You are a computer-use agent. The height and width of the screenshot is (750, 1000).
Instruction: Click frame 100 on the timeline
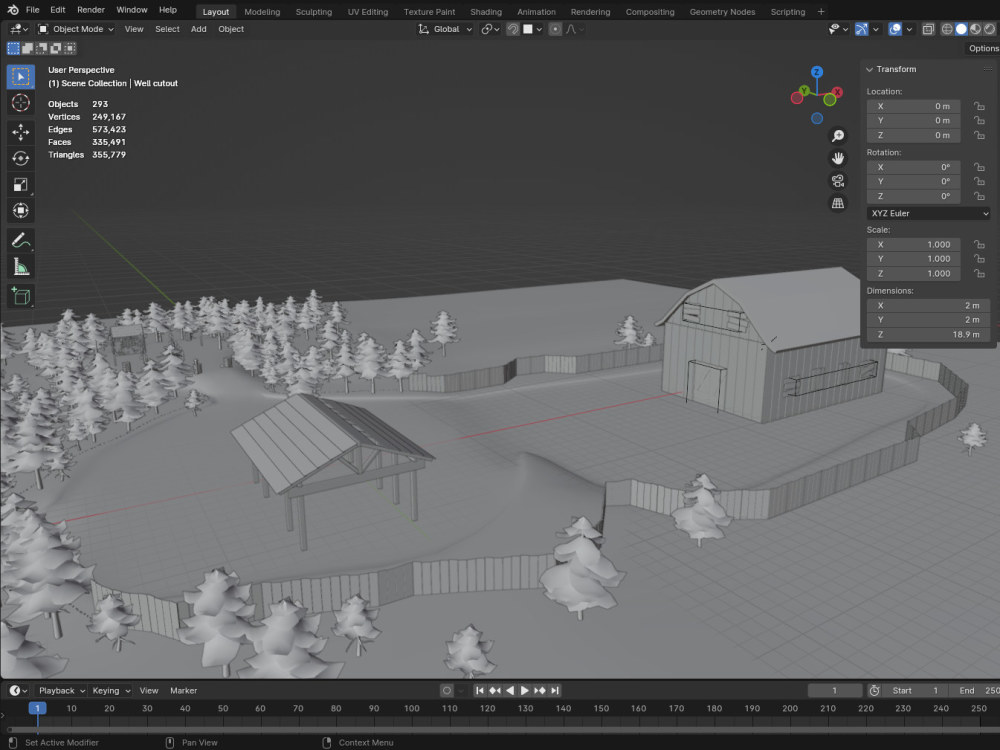pos(411,708)
